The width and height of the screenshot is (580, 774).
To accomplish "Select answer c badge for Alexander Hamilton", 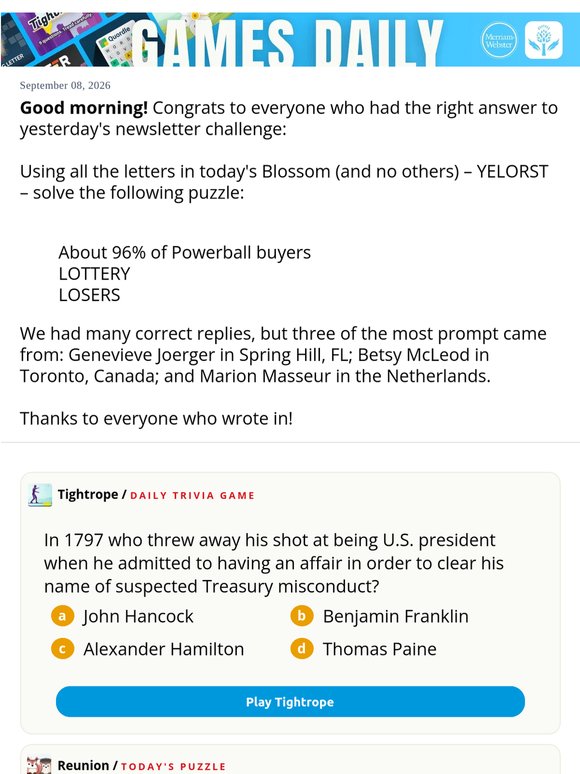I will click(62, 649).
